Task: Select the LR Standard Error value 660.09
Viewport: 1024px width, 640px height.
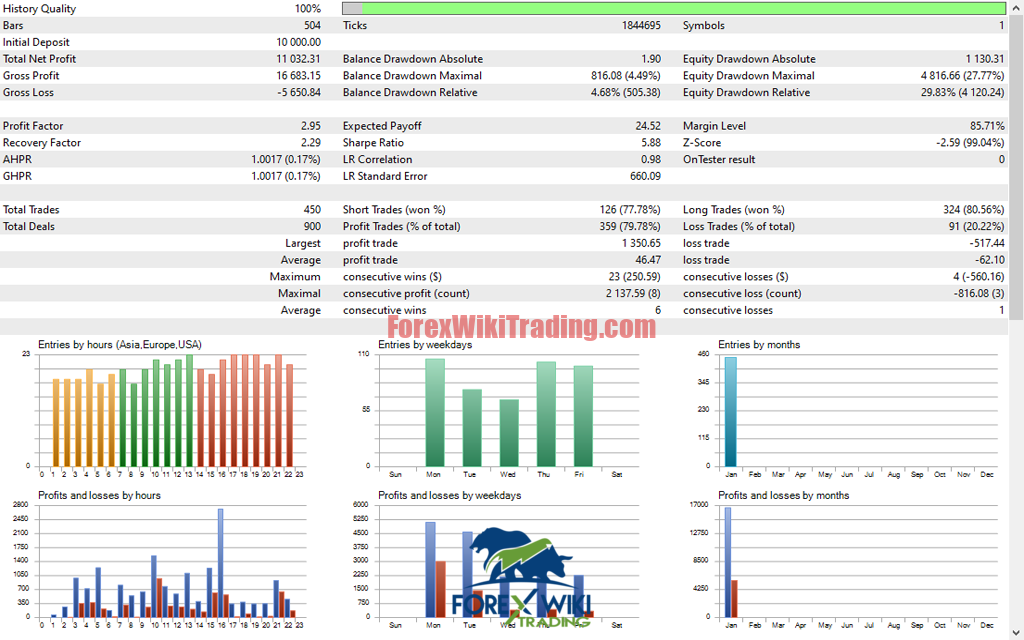Action: pos(645,176)
